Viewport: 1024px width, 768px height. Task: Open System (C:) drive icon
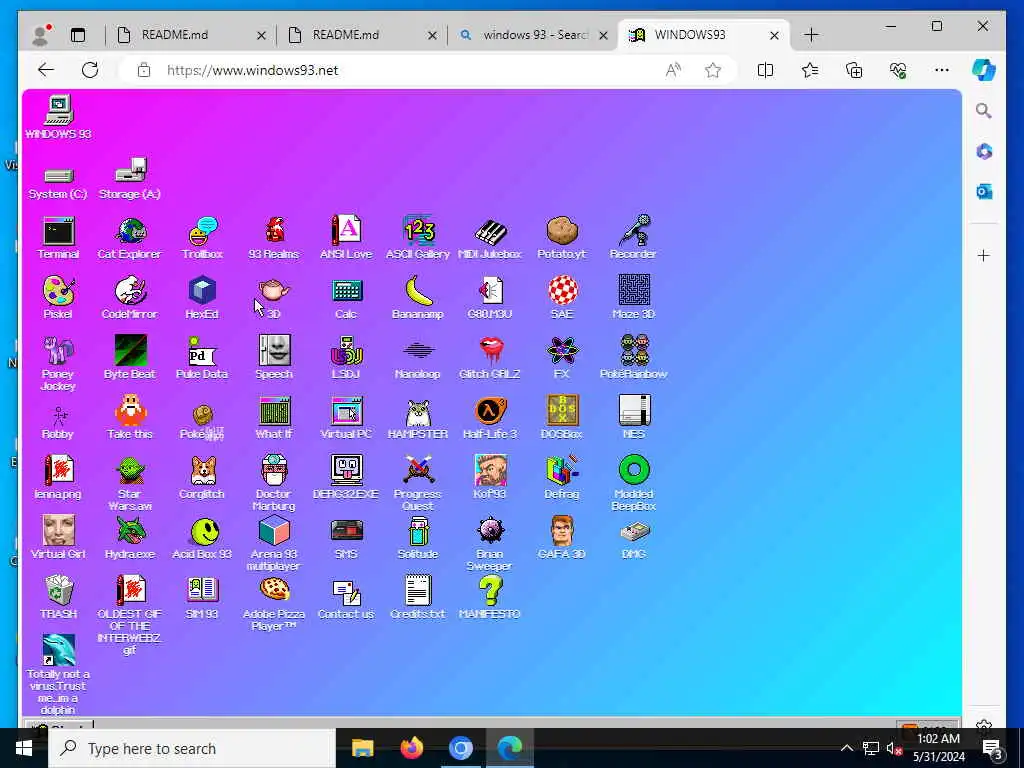(x=58, y=183)
